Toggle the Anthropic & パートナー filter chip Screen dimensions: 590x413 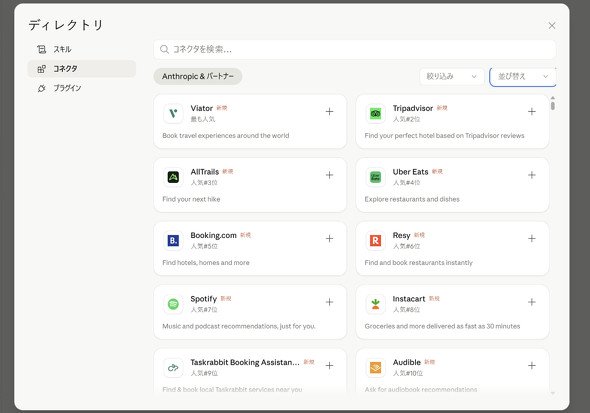pyautogui.click(x=198, y=76)
